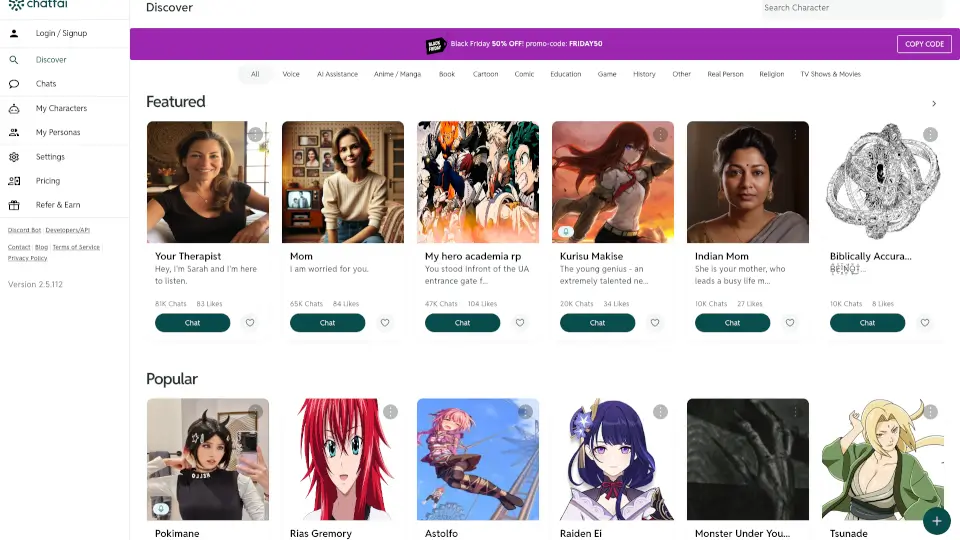Click the Discover search icon in sidebar
Screen dimensions: 960x540
tap(14, 60)
